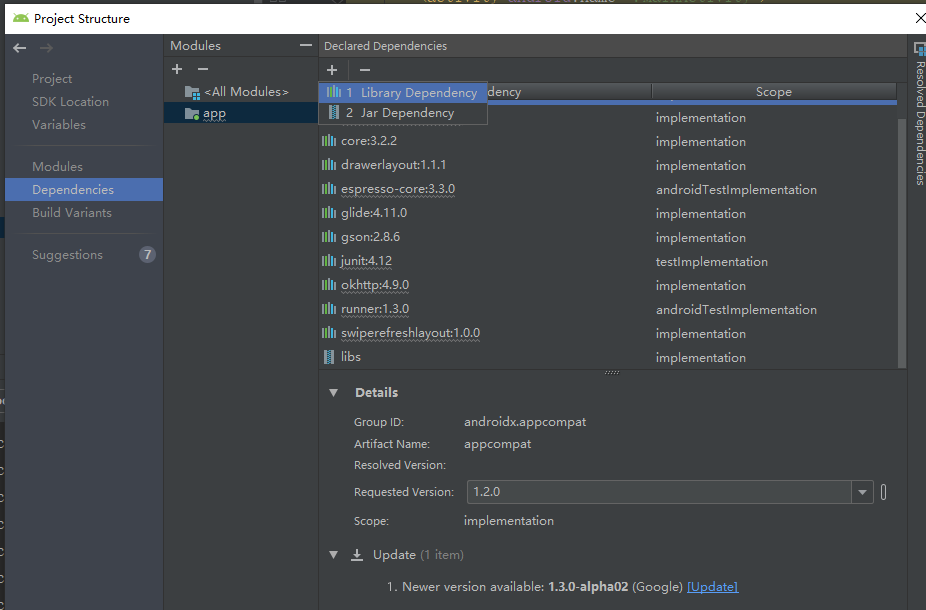Click the library icon beside gson:2.8.6
The image size is (926, 610).
[x=328, y=237]
